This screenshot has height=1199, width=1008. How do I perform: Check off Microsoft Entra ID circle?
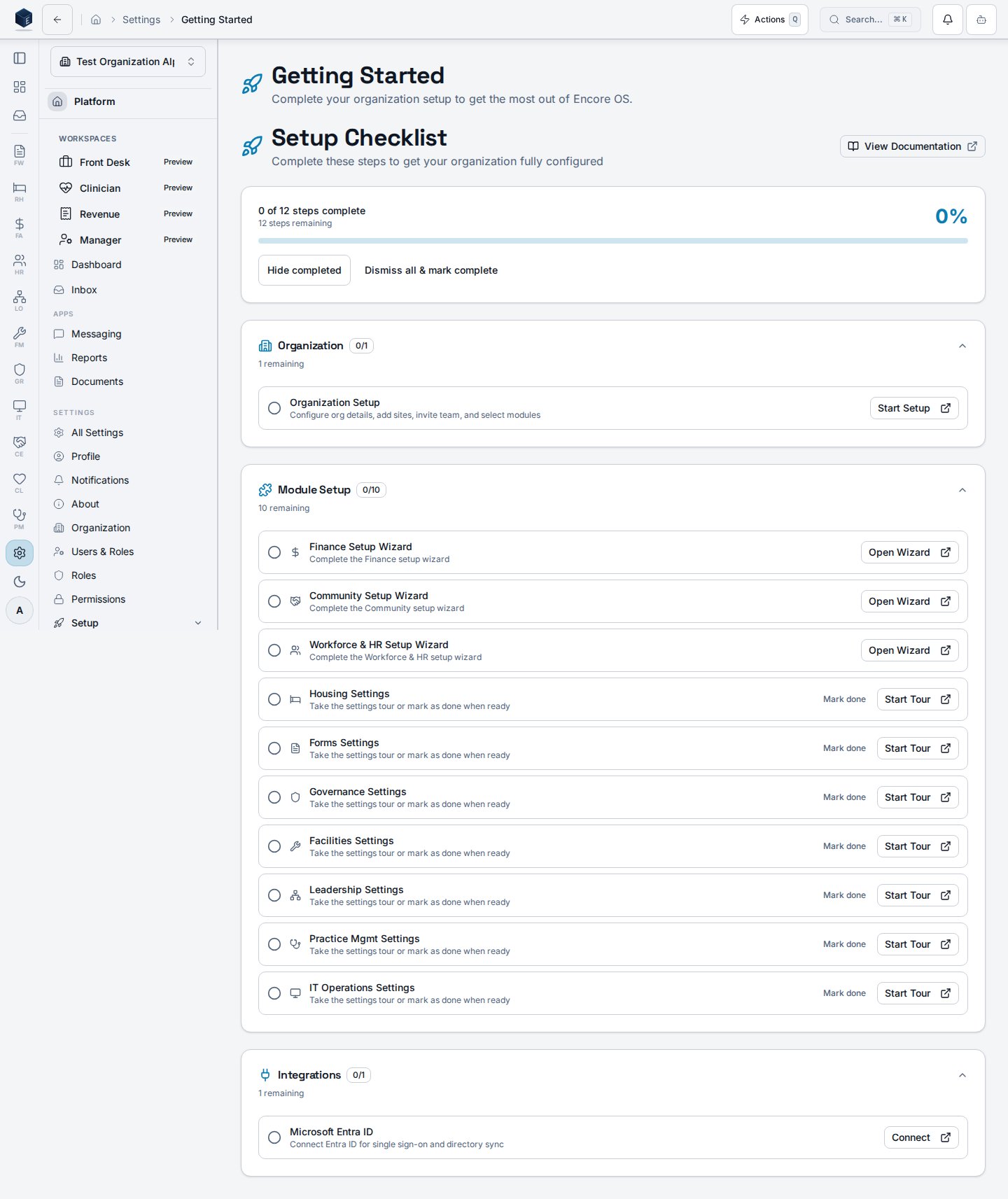(x=274, y=1137)
